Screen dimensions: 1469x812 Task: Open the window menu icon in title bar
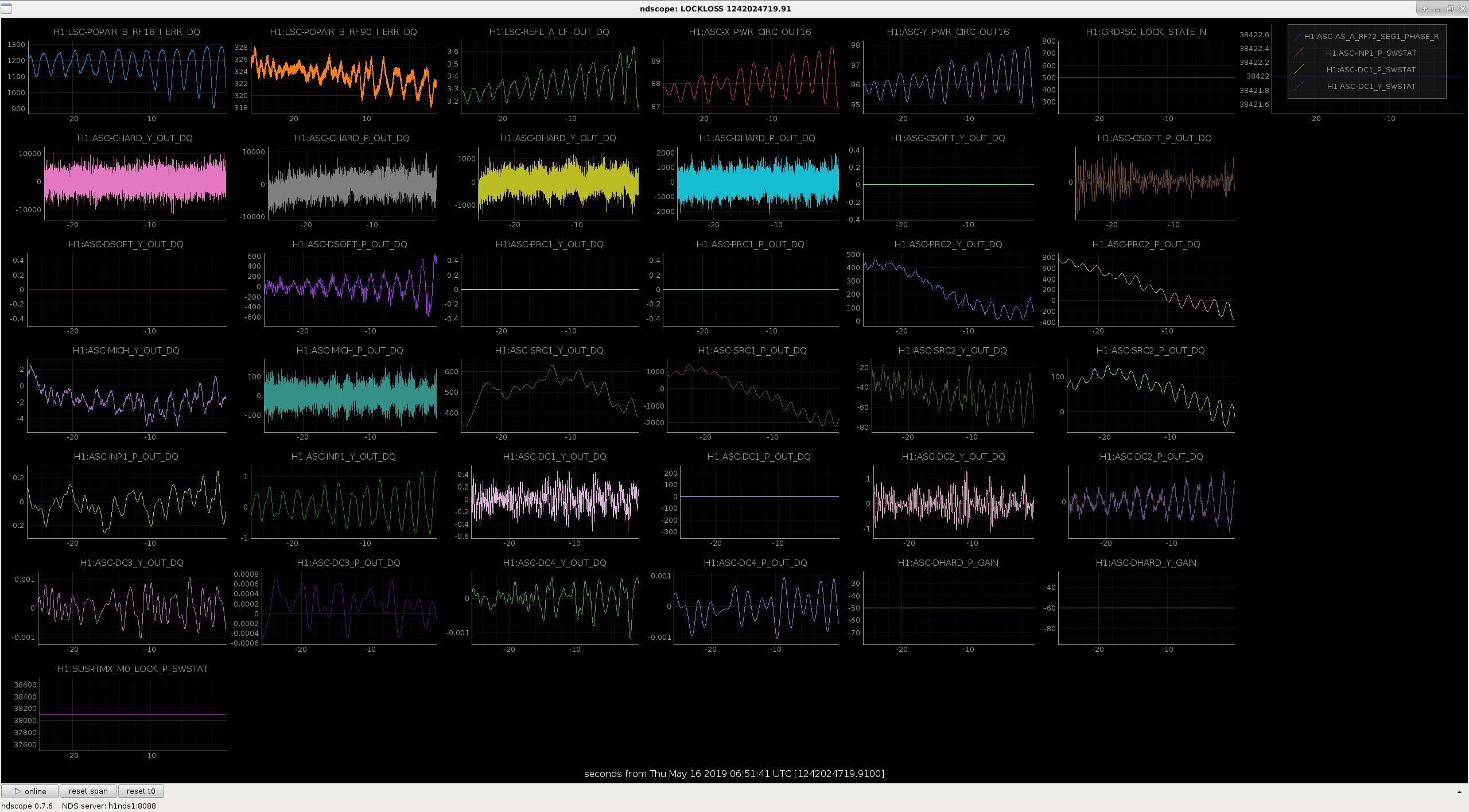(x=6, y=9)
